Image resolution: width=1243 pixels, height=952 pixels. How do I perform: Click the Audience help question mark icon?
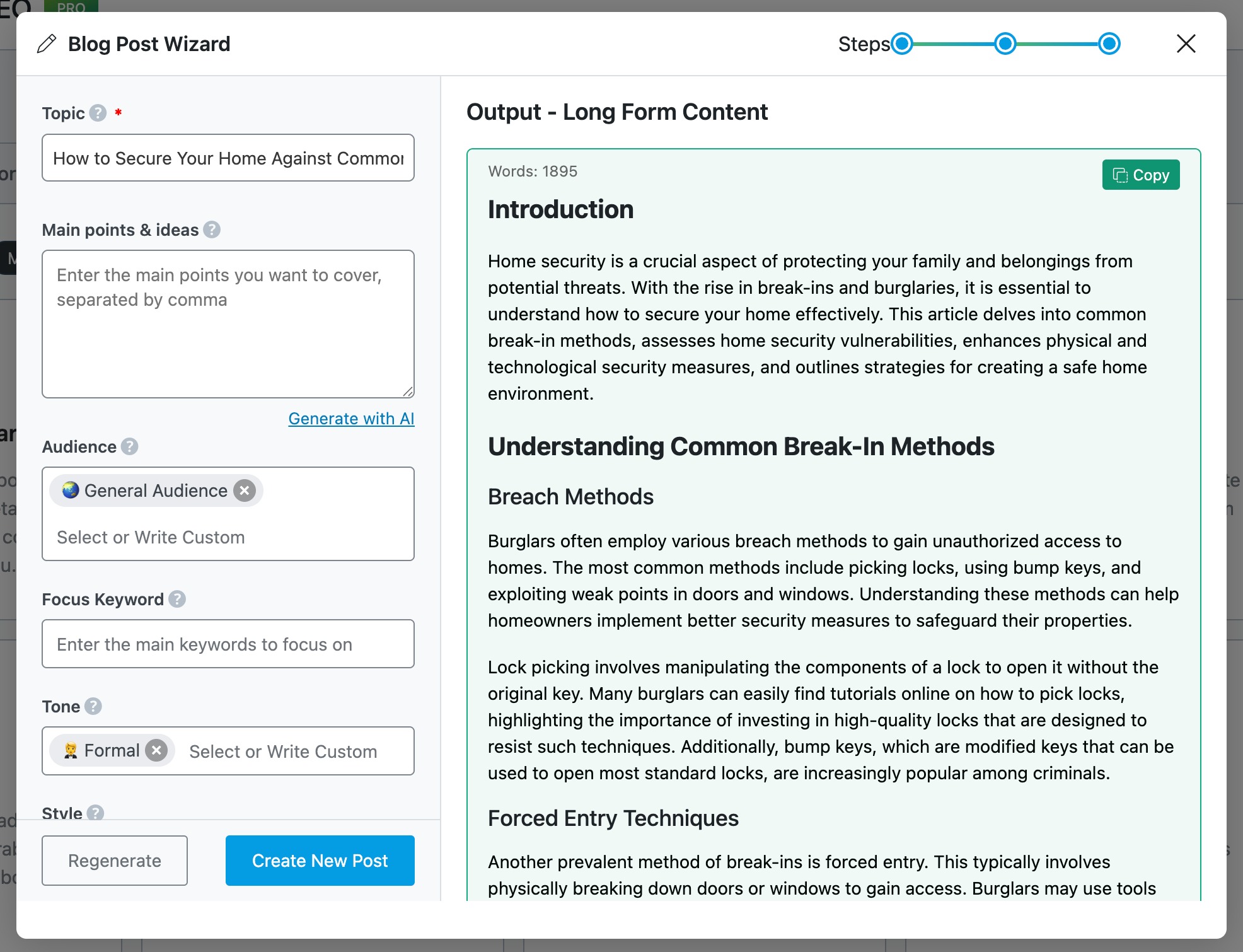coord(129,446)
